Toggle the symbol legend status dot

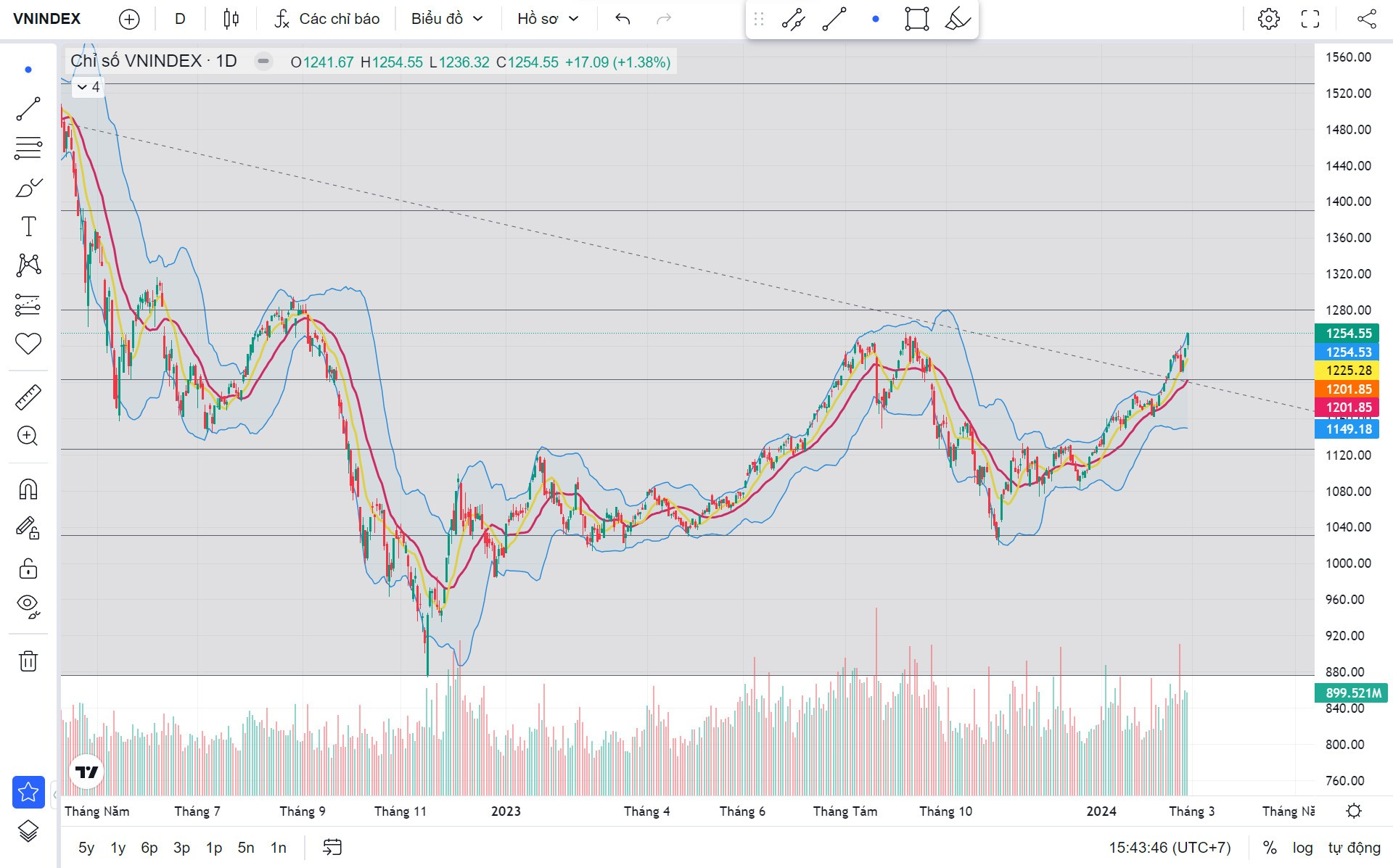point(263,62)
